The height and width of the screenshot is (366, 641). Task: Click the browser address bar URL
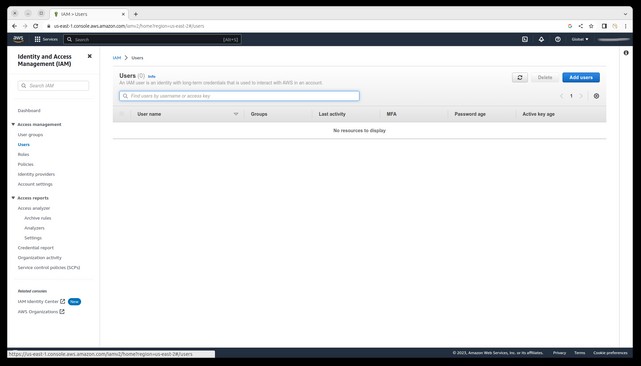[x=129, y=26]
